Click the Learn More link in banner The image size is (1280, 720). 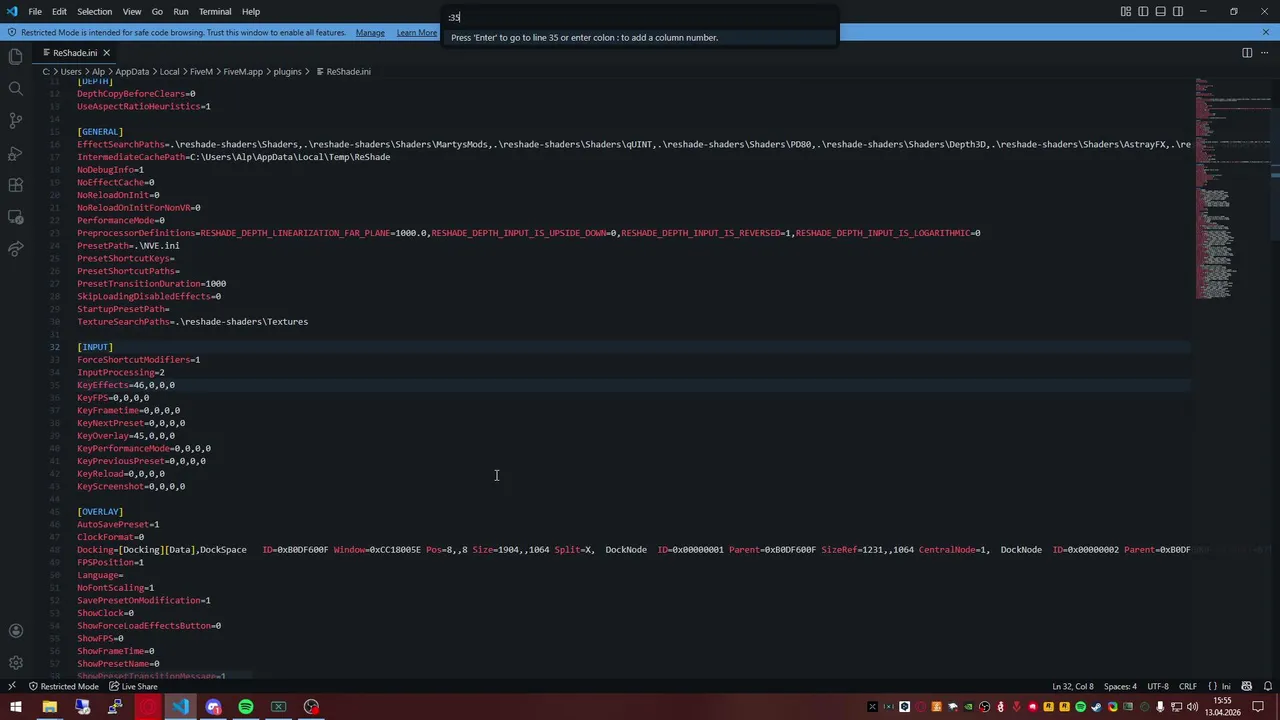point(416,33)
